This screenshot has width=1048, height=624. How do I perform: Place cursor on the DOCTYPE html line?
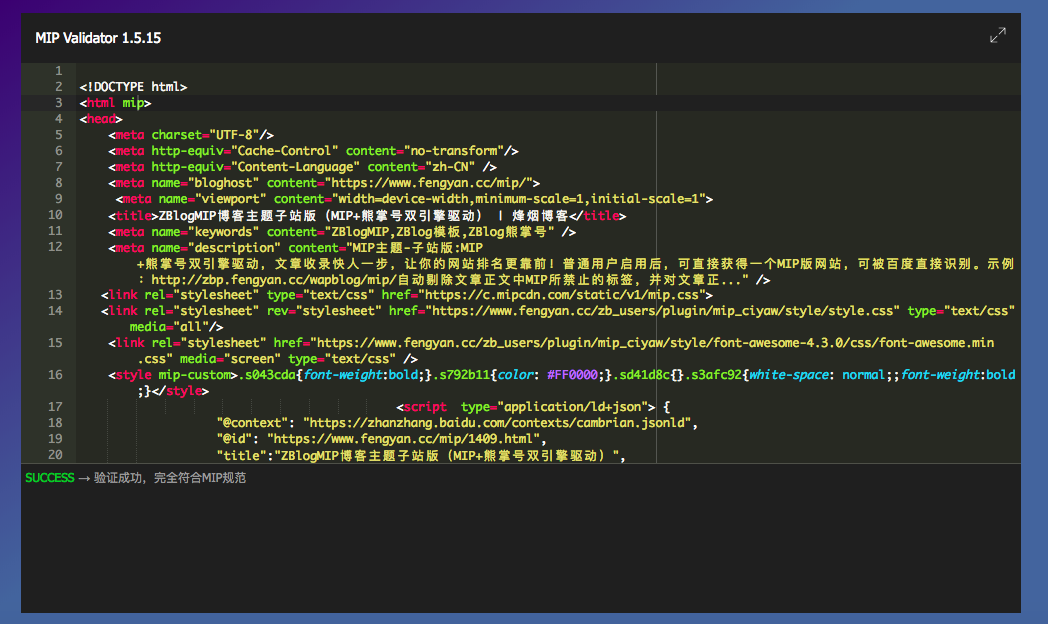tap(133, 87)
